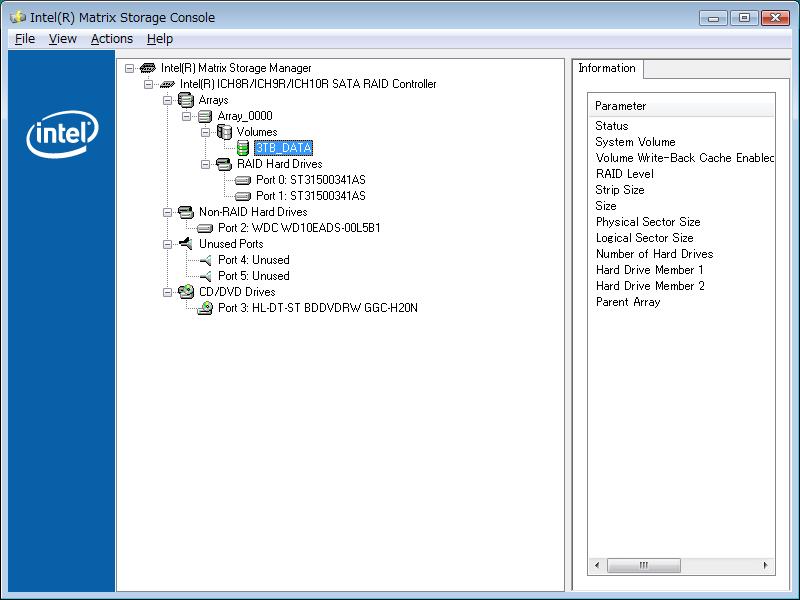Select the Information tab
Viewport: 800px width, 600px height.
pos(607,68)
